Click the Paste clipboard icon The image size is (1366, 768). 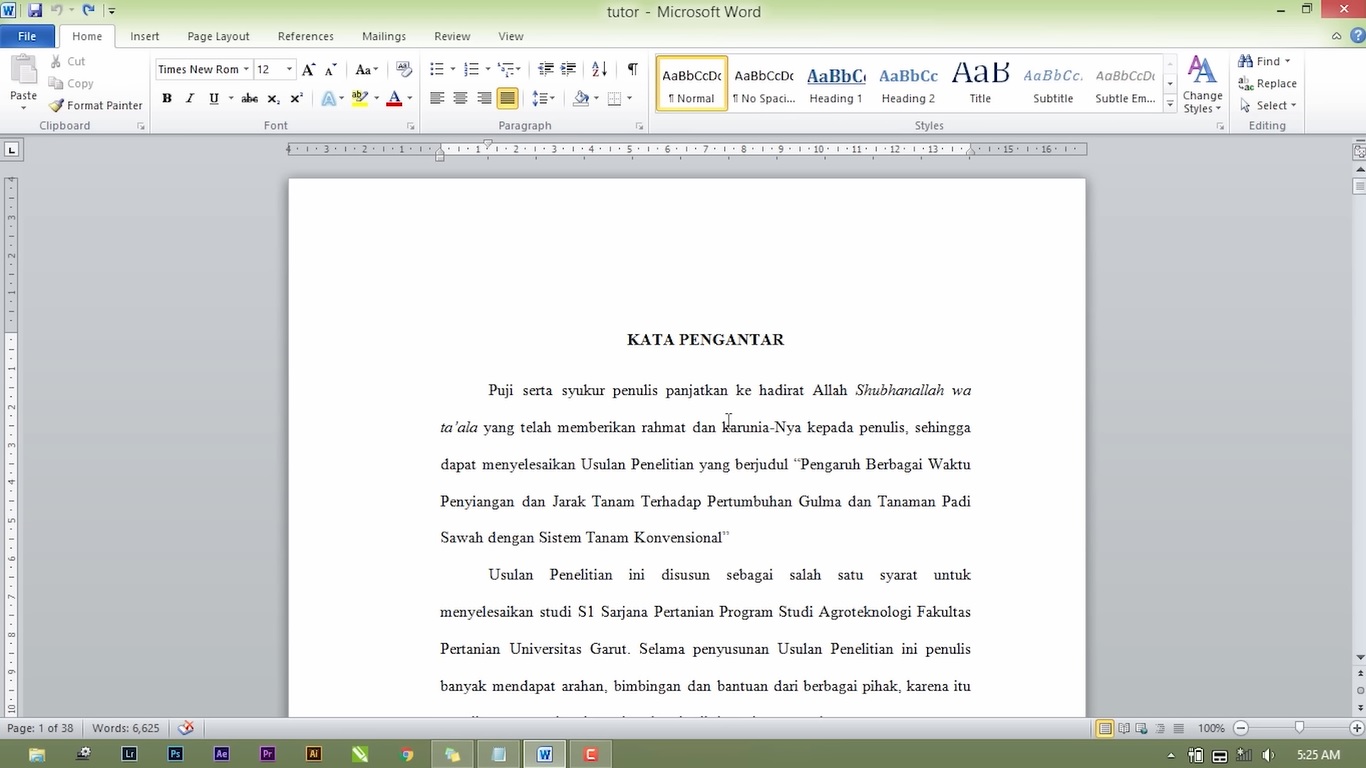click(23, 73)
